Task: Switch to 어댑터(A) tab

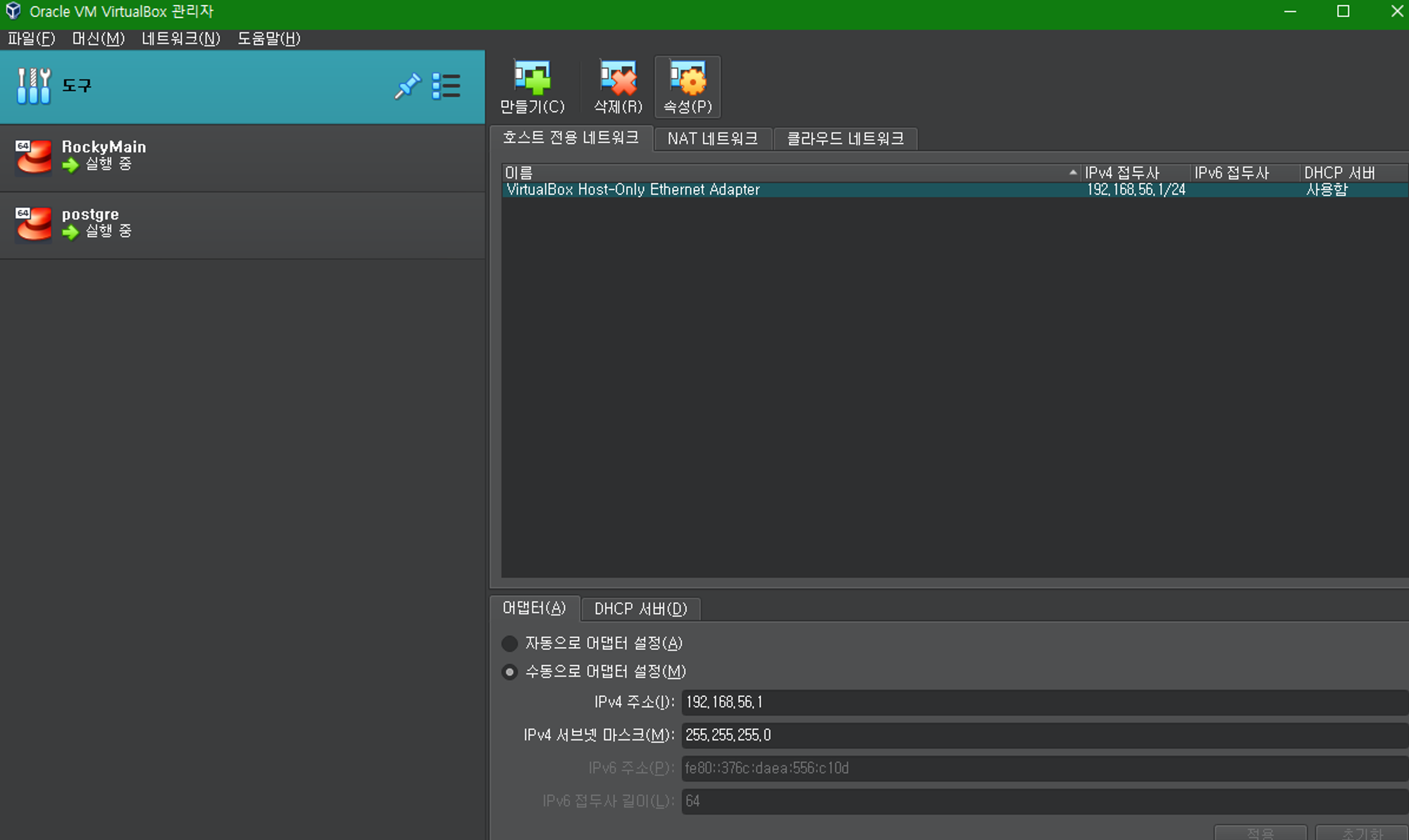Action: 534,608
